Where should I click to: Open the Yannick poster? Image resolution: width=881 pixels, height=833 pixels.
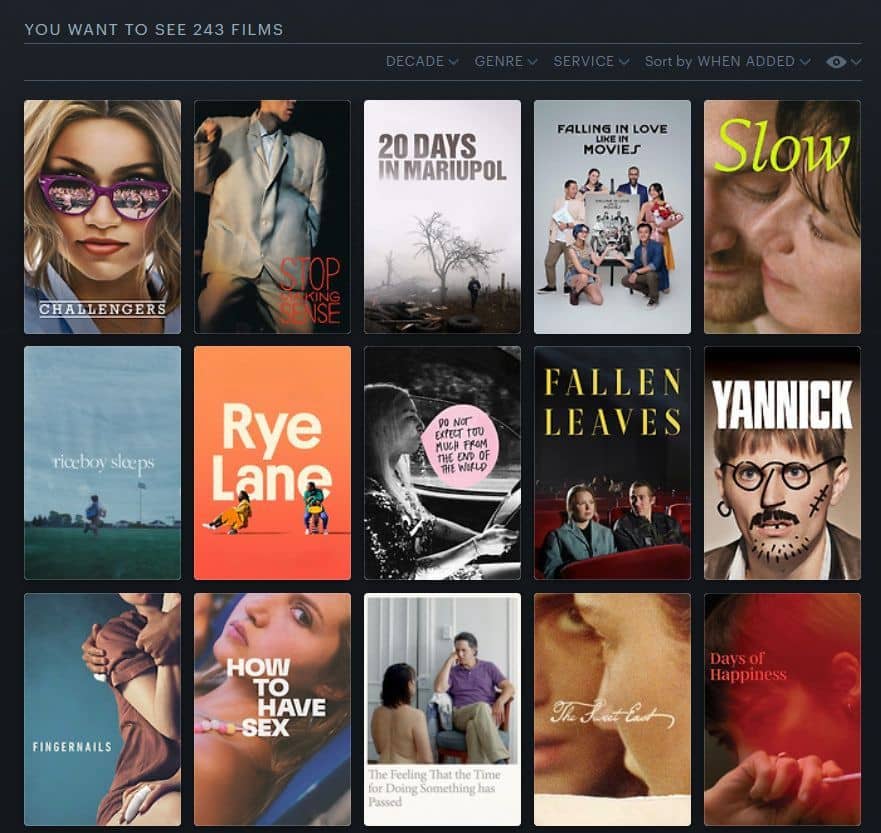782,463
